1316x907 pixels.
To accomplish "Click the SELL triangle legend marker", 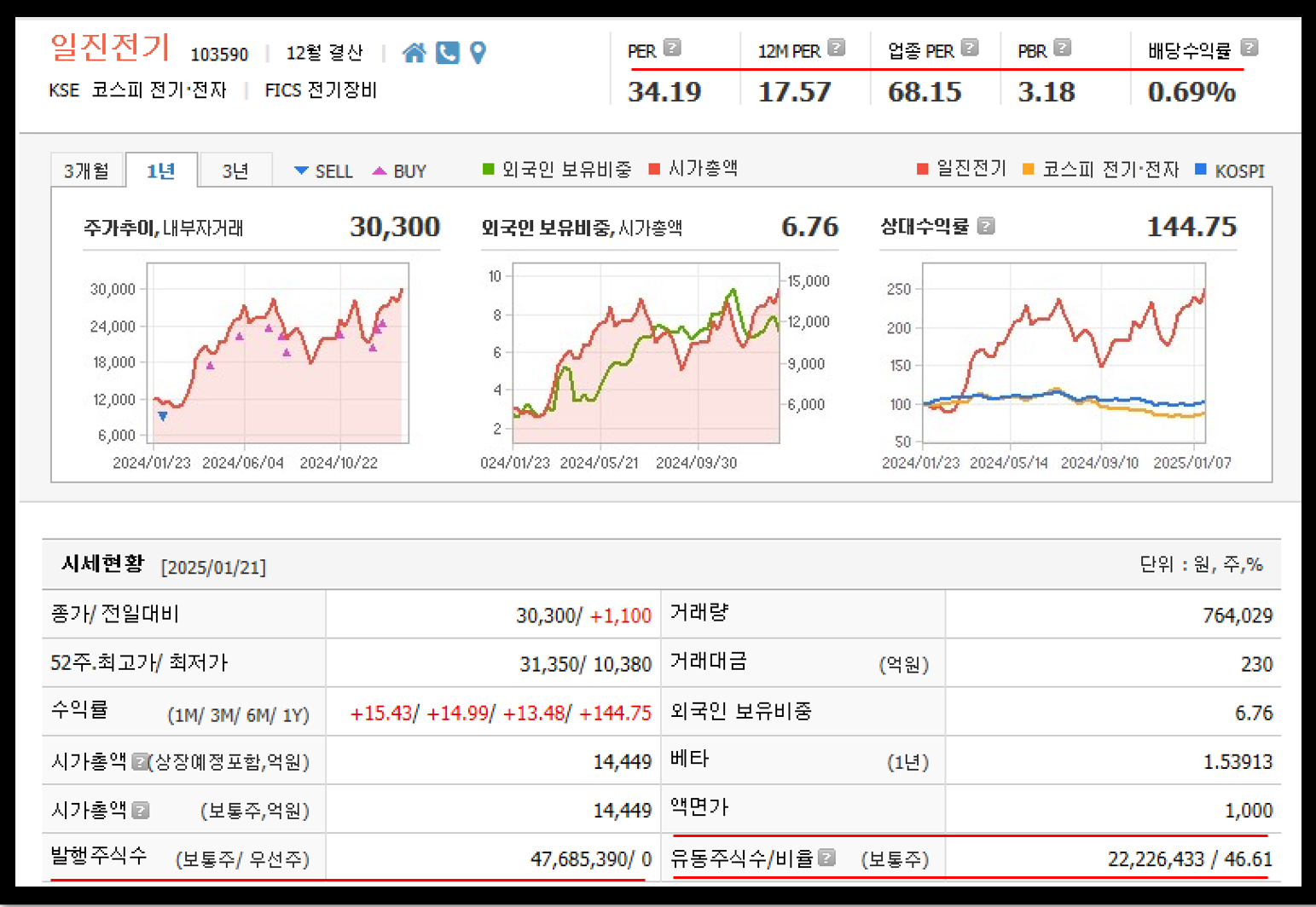I will coord(301,170).
